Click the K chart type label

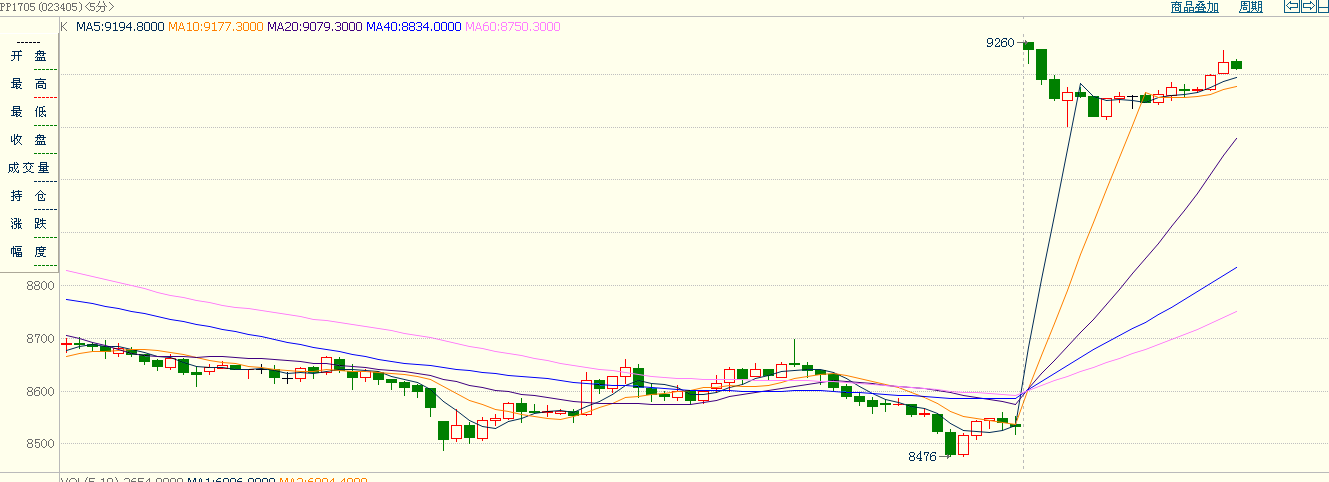tap(64, 27)
